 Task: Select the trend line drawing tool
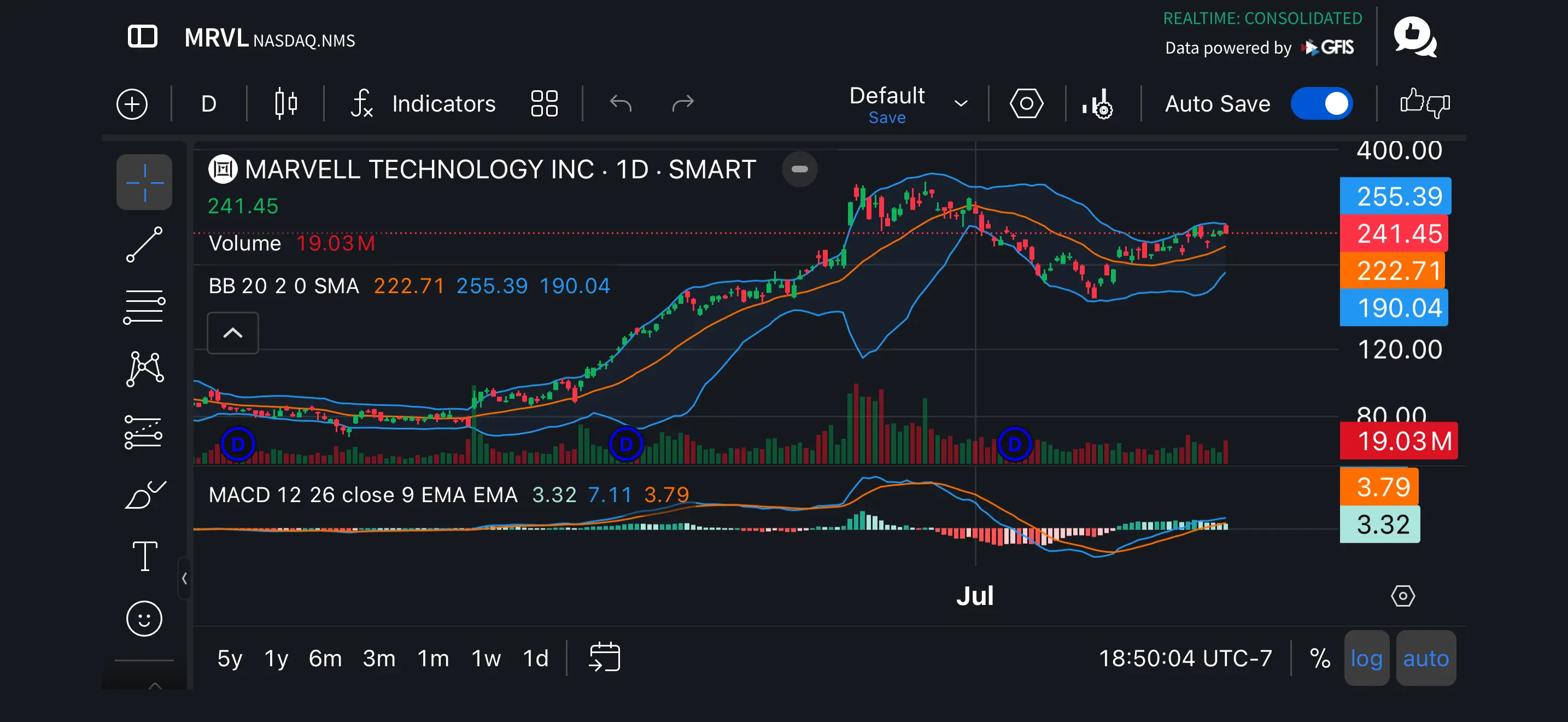pyautogui.click(x=144, y=244)
